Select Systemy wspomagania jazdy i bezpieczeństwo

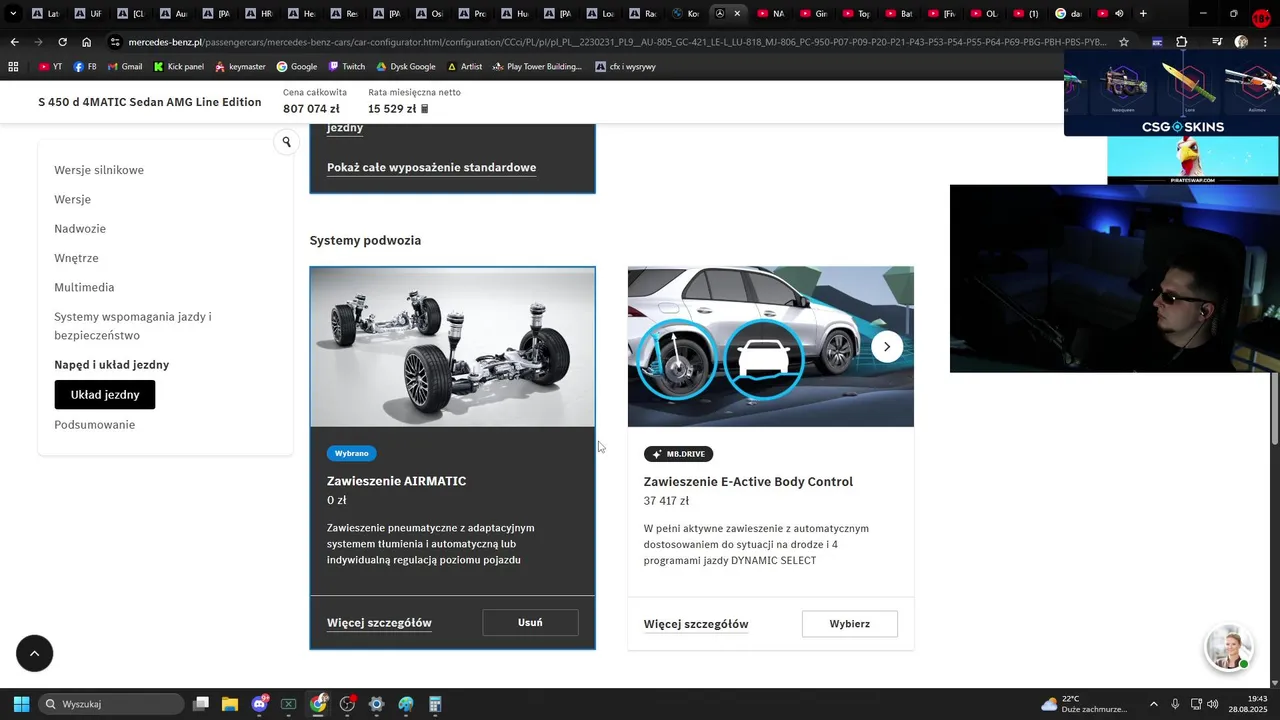133,326
